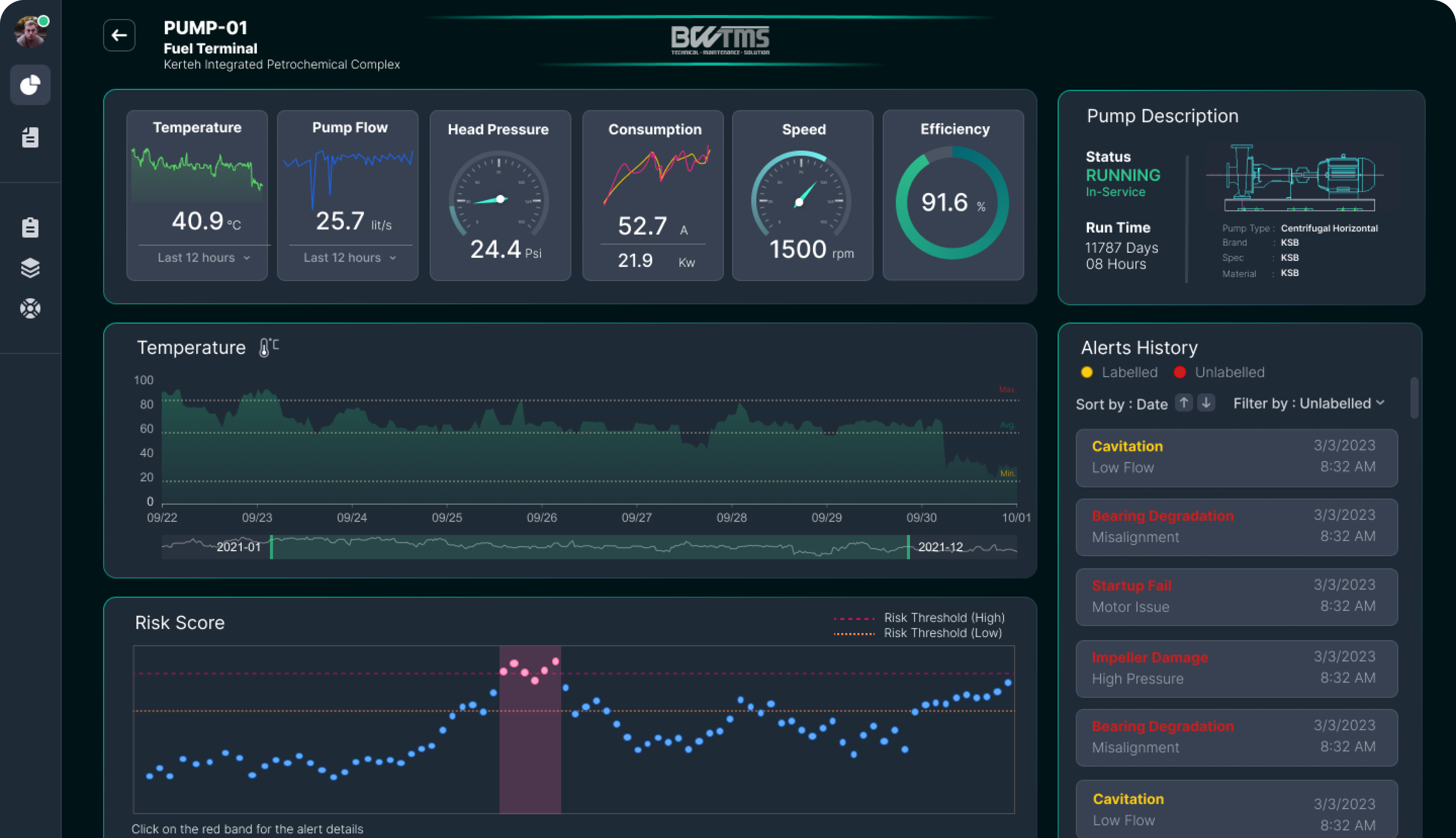Open the Impeller Damage alert entry
The width and height of the screenshot is (1456, 838).
click(1236, 668)
